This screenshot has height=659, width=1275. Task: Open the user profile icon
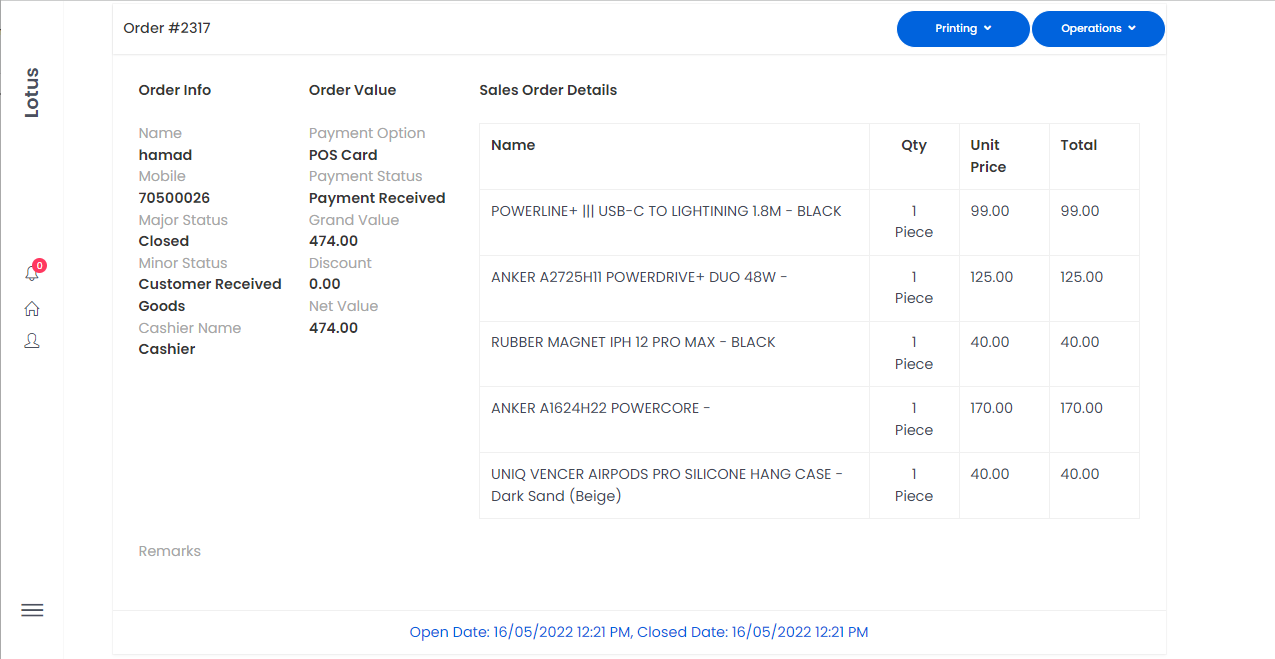(32, 341)
